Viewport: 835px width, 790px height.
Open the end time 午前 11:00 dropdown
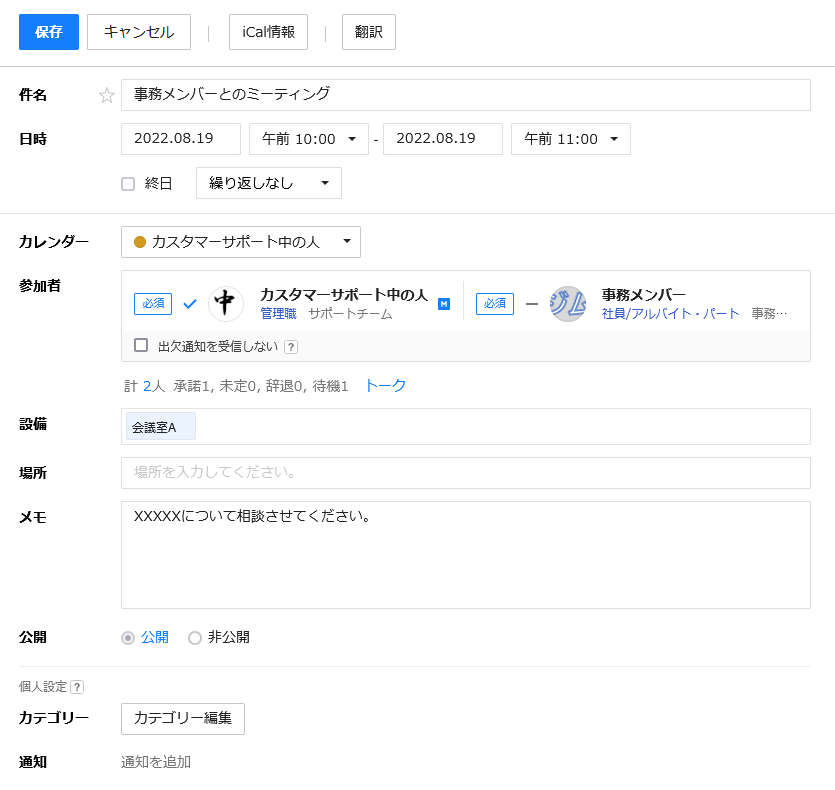[571, 140]
